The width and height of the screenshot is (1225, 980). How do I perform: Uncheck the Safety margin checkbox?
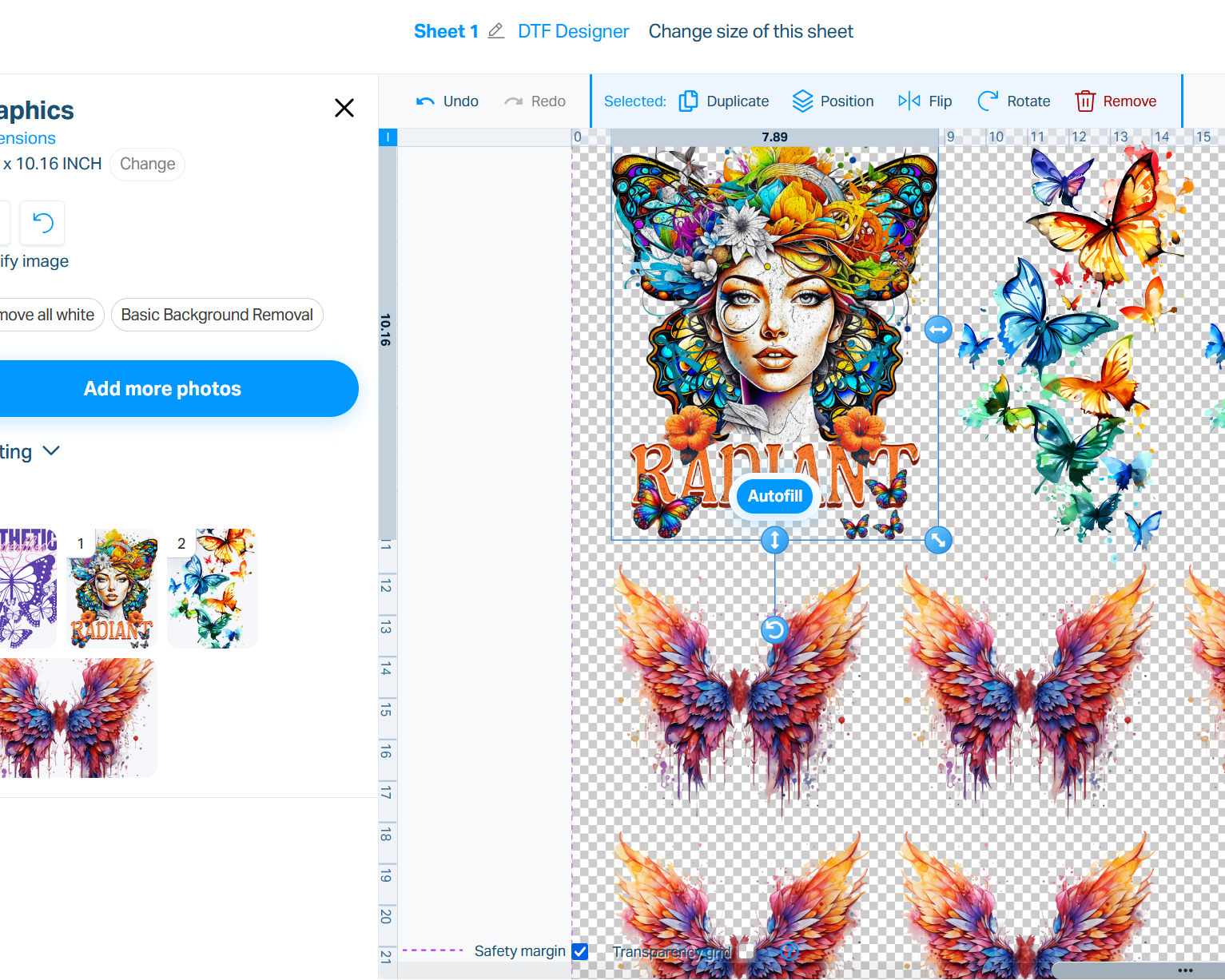click(x=581, y=951)
